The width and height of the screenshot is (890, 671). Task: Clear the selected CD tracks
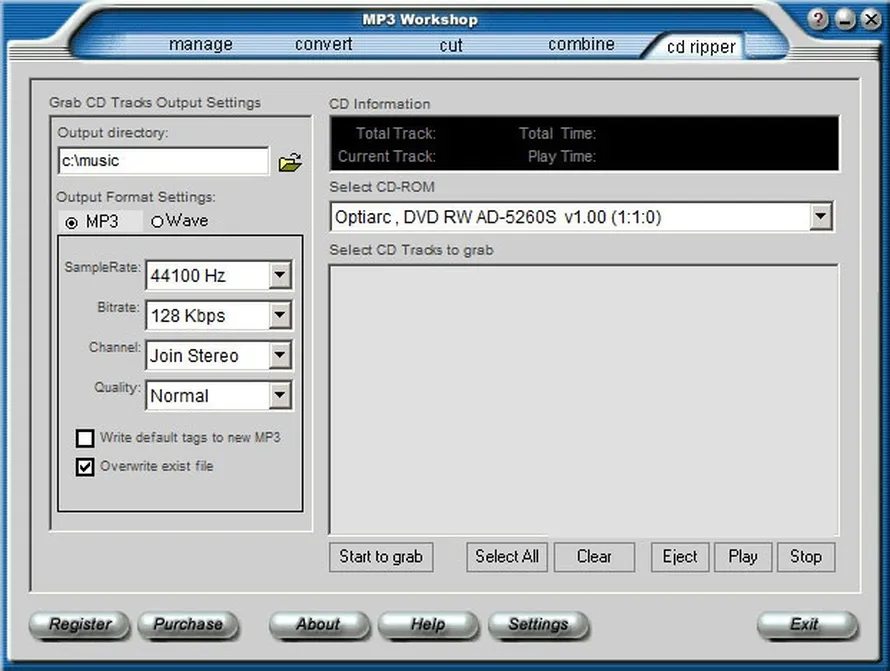tap(594, 557)
